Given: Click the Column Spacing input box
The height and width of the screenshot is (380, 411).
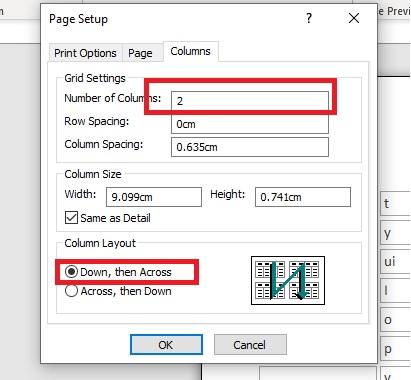Looking at the screenshot, I should coord(250,147).
